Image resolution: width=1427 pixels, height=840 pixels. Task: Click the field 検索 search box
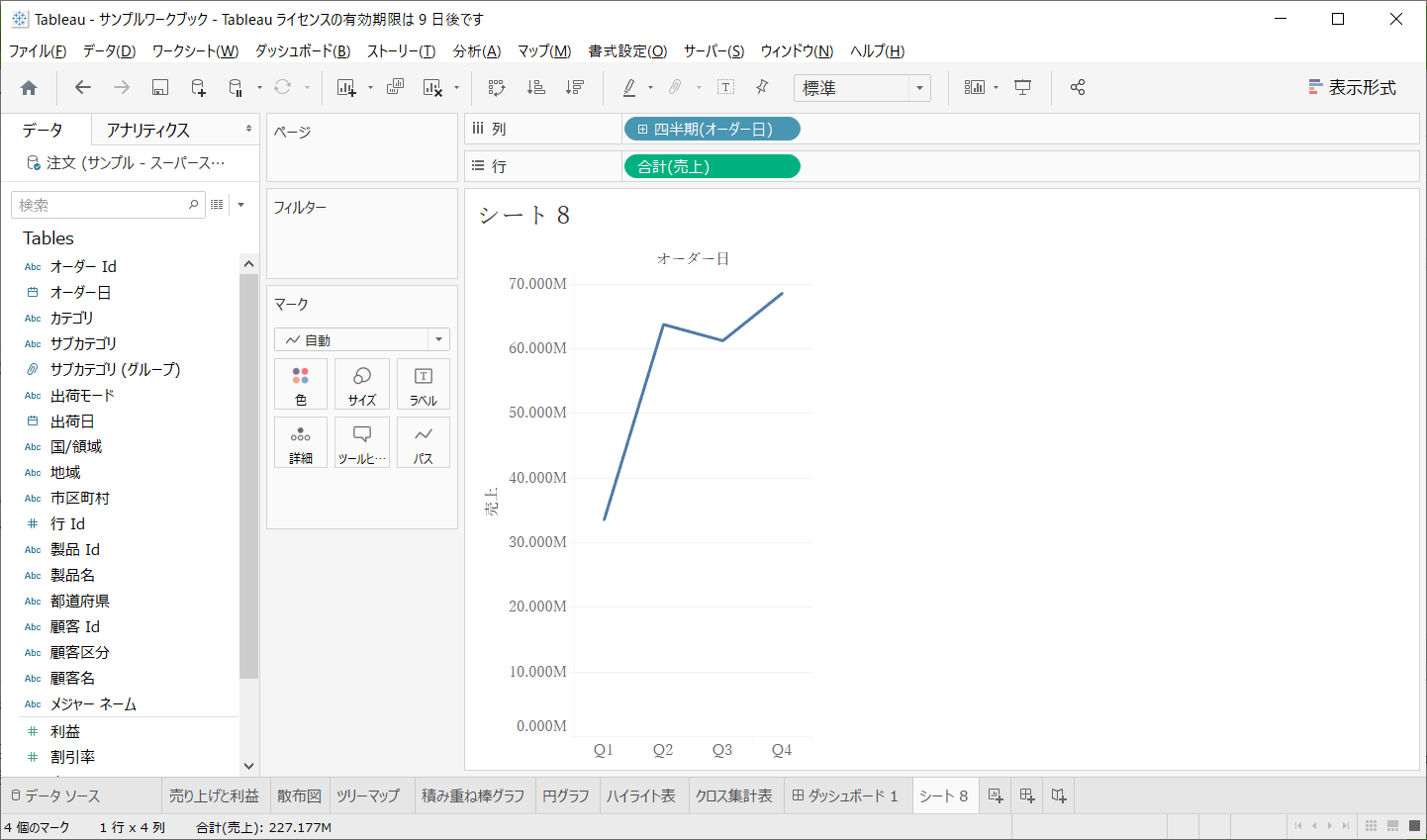(108, 205)
